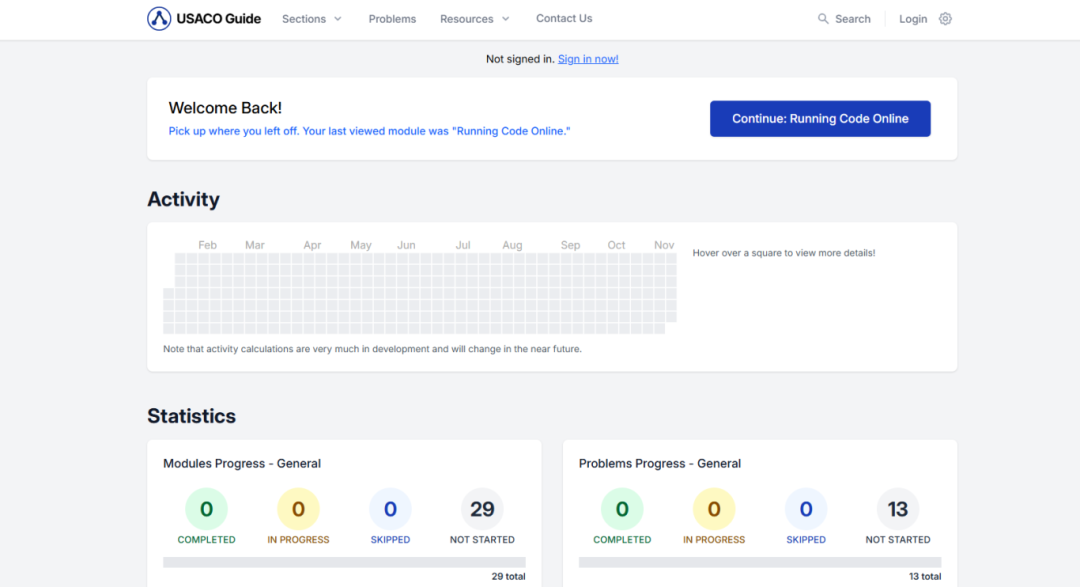Click the Login link in header
Image resolution: width=1080 pixels, height=587 pixels.
point(913,19)
